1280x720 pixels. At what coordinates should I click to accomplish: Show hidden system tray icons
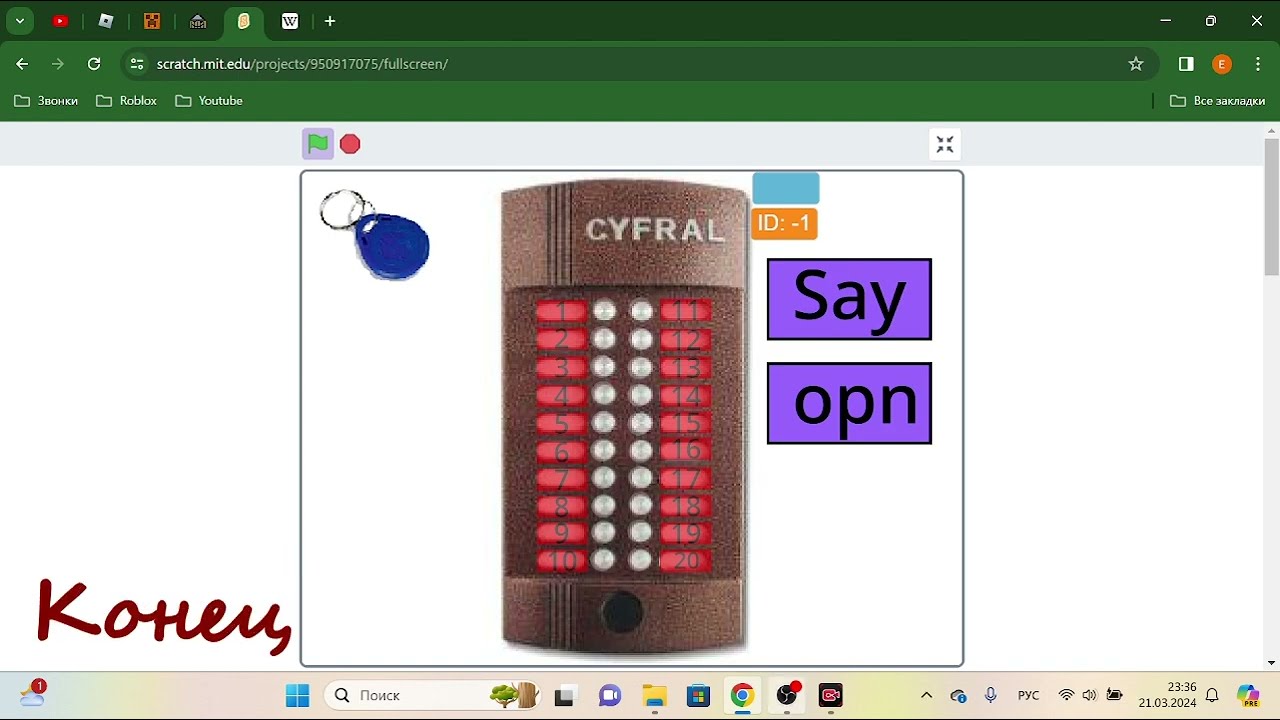926,695
